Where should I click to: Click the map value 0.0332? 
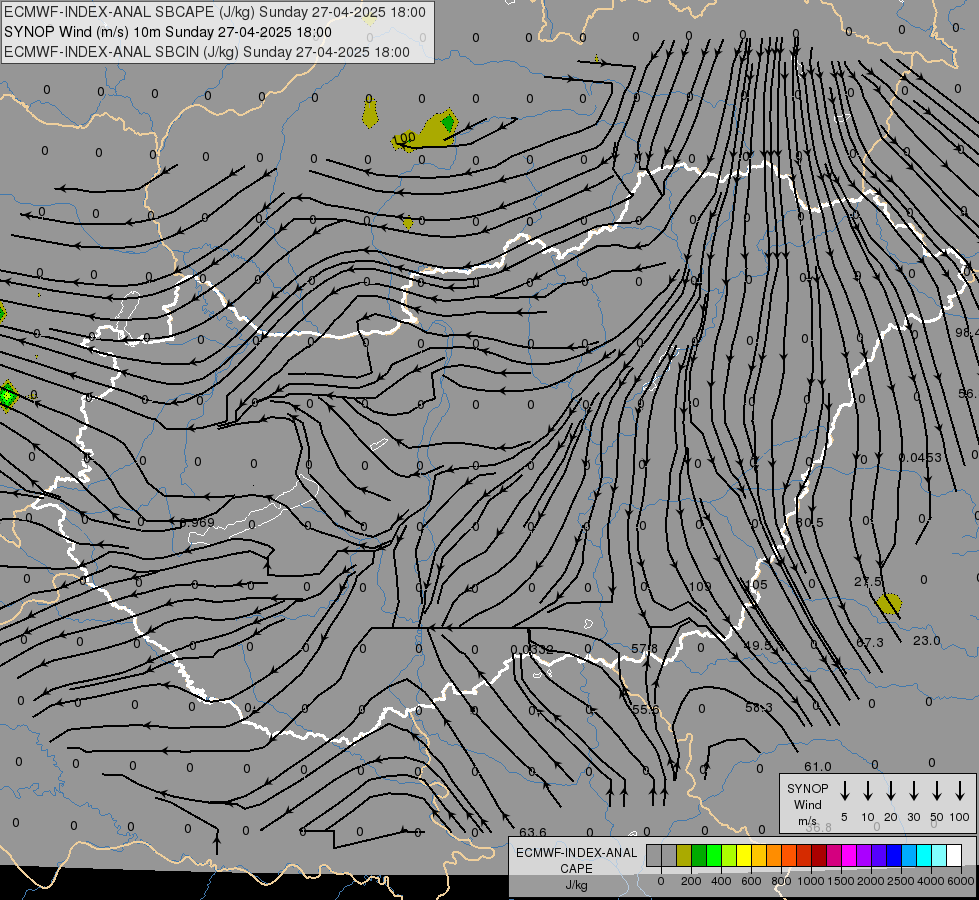point(532,650)
